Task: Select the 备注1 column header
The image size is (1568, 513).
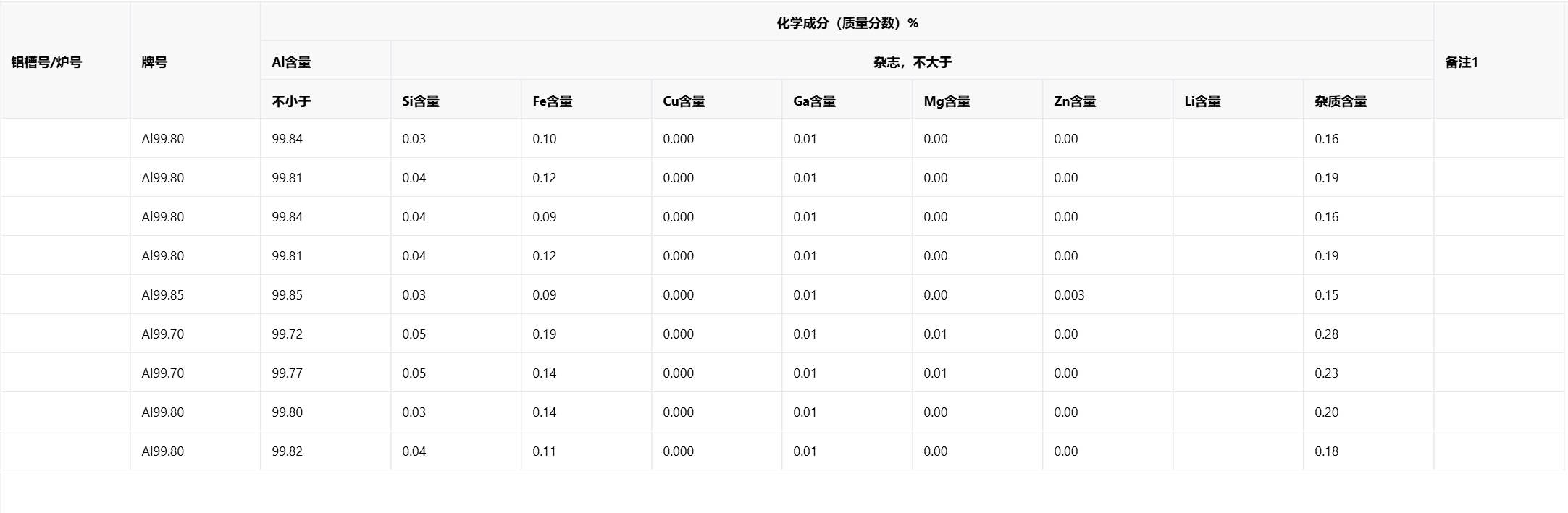Action: (1462, 62)
